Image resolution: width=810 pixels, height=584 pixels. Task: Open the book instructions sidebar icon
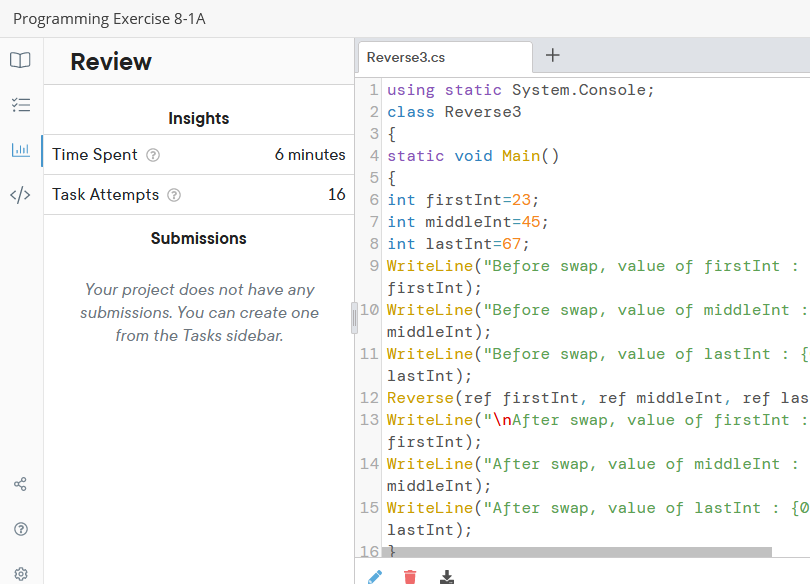20,60
